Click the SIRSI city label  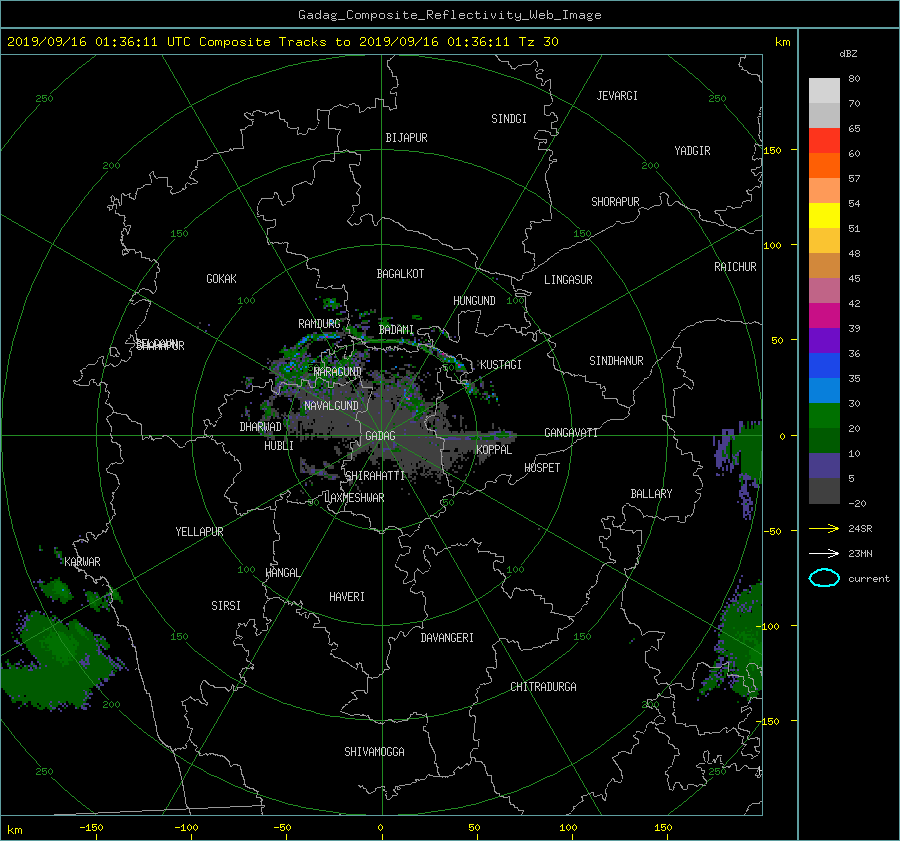[x=226, y=606]
